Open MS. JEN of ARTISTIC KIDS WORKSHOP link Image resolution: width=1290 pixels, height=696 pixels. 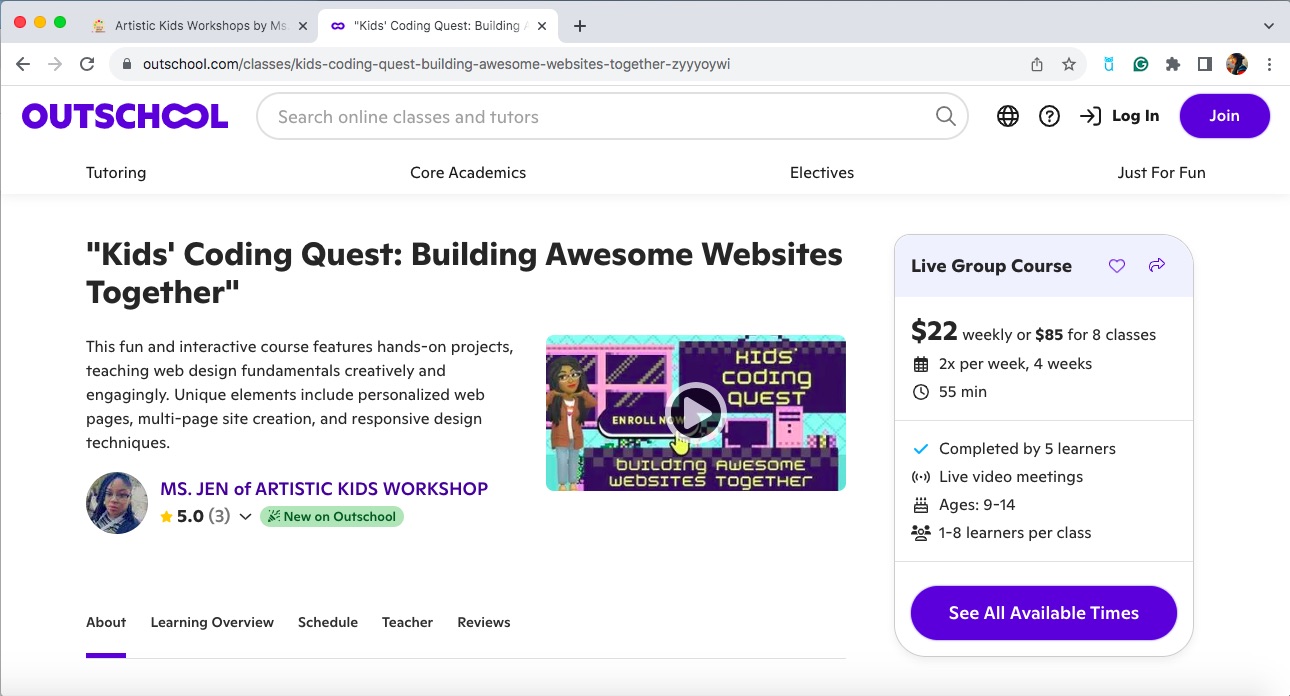pyautogui.click(x=324, y=489)
